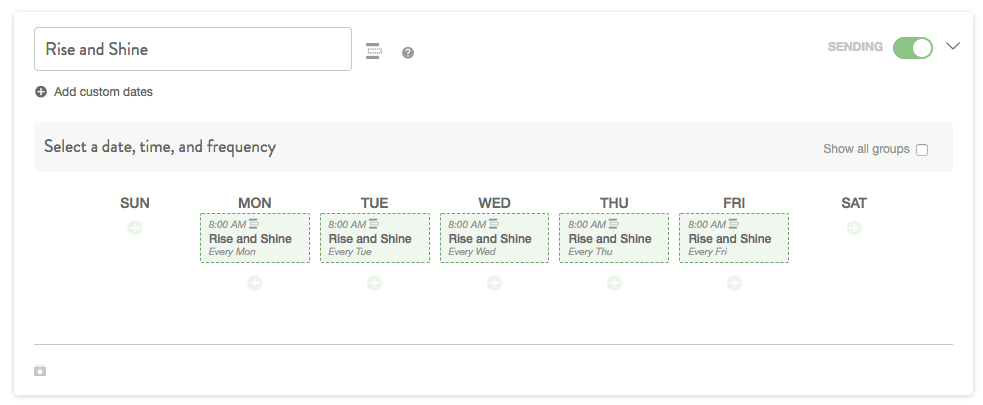Add another slot below Thursday
The width and height of the screenshot is (983, 405).
click(614, 283)
